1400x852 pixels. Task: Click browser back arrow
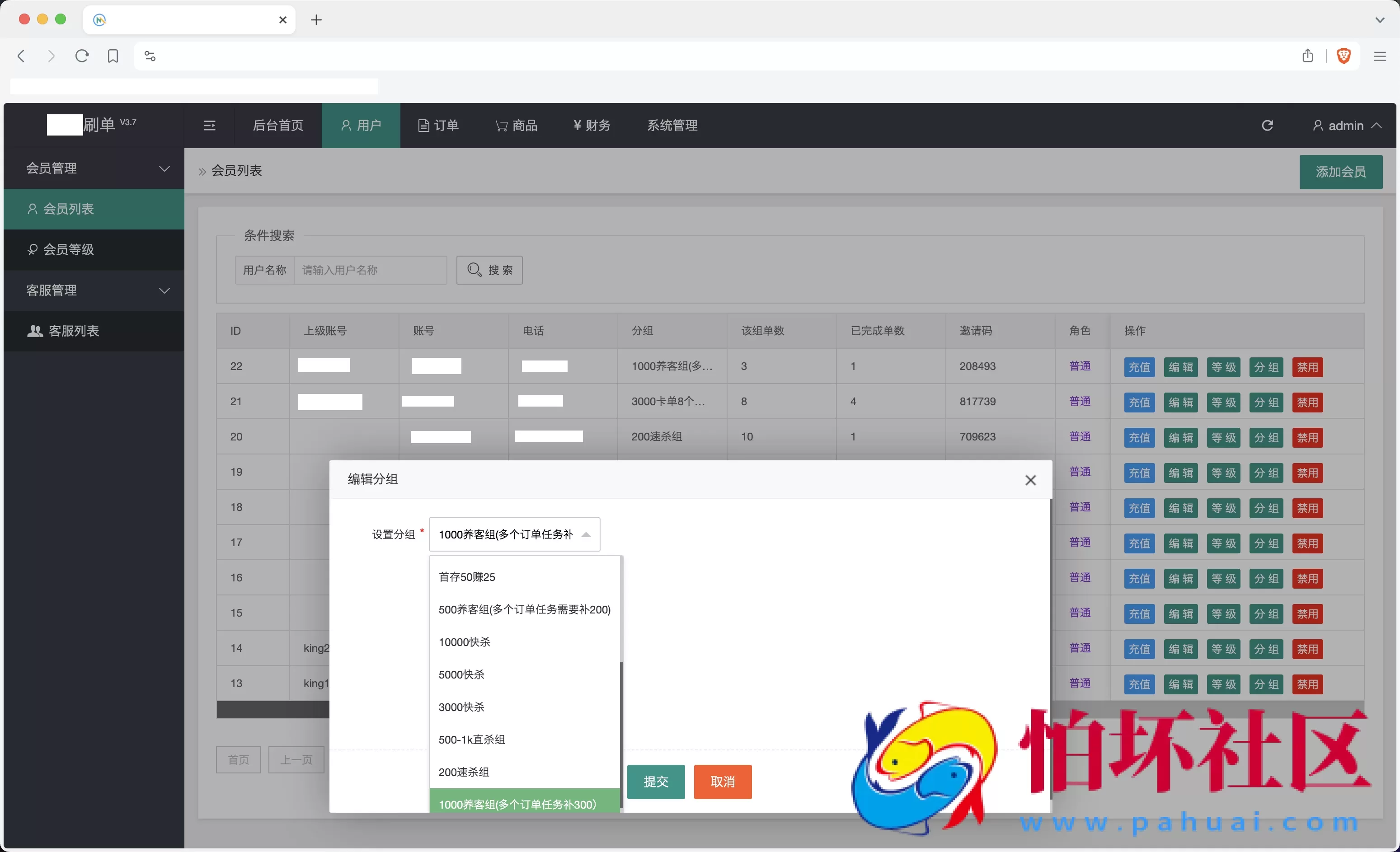tap(21, 56)
